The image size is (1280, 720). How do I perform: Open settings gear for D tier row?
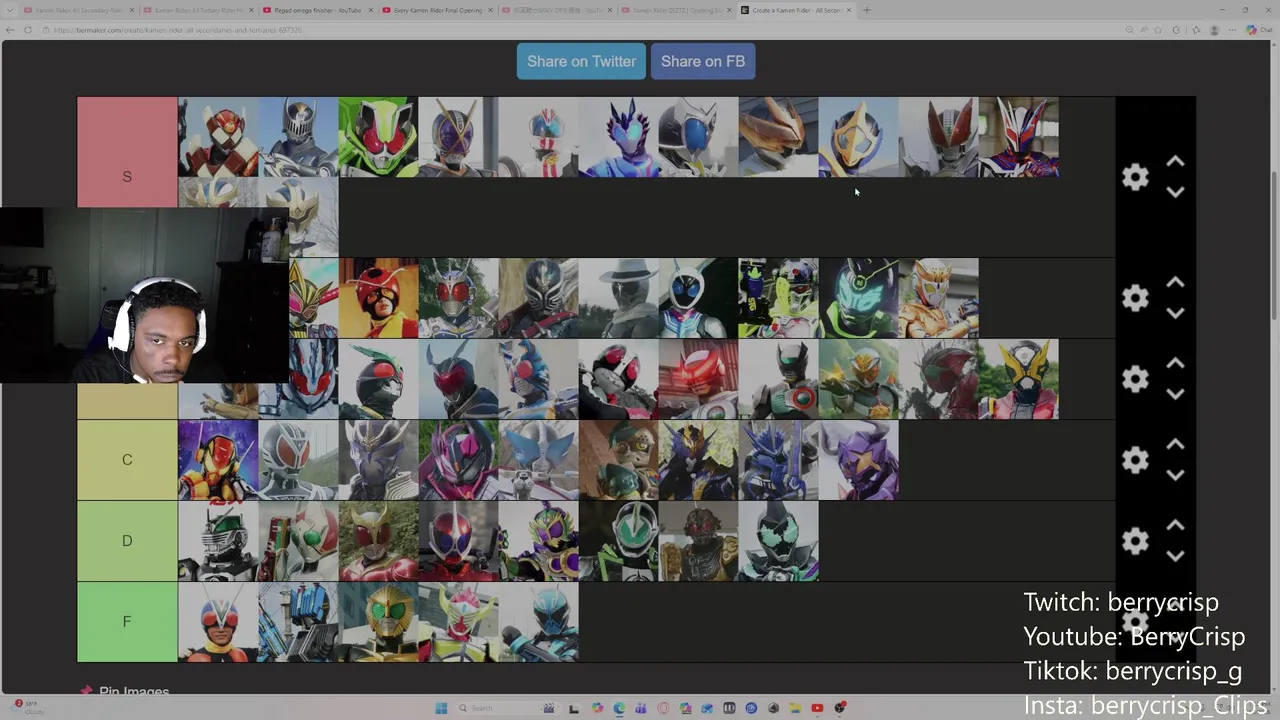click(x=1135, y=541)
